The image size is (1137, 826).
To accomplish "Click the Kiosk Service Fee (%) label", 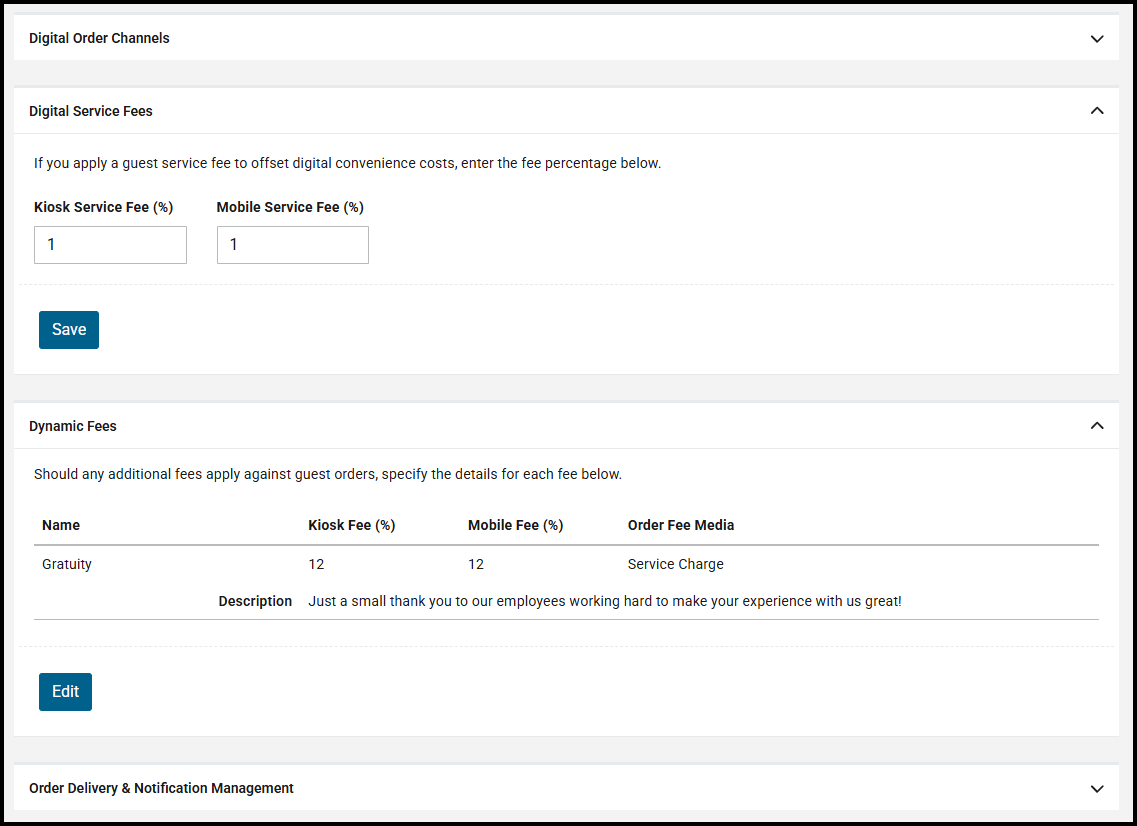I will coord(103,207).
